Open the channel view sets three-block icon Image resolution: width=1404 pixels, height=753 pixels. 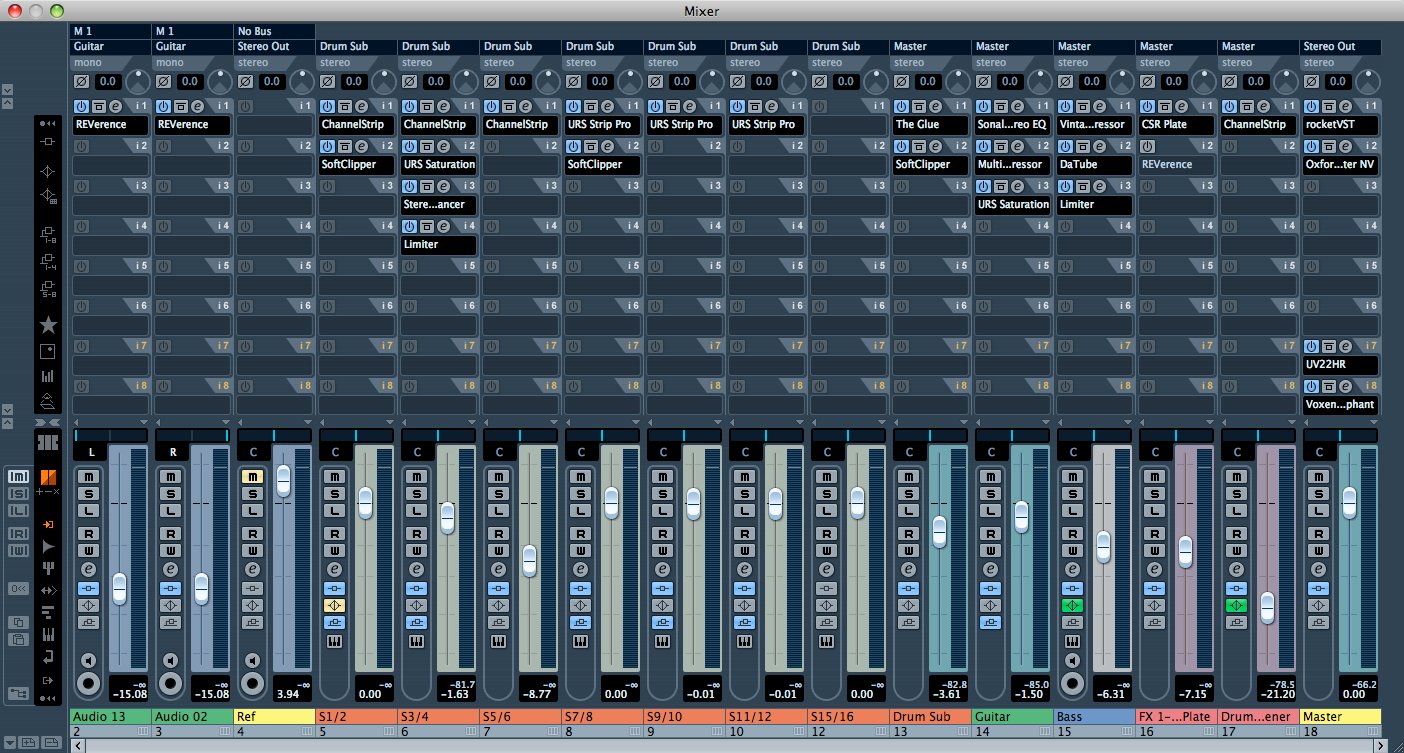click(x=48, y=442)
